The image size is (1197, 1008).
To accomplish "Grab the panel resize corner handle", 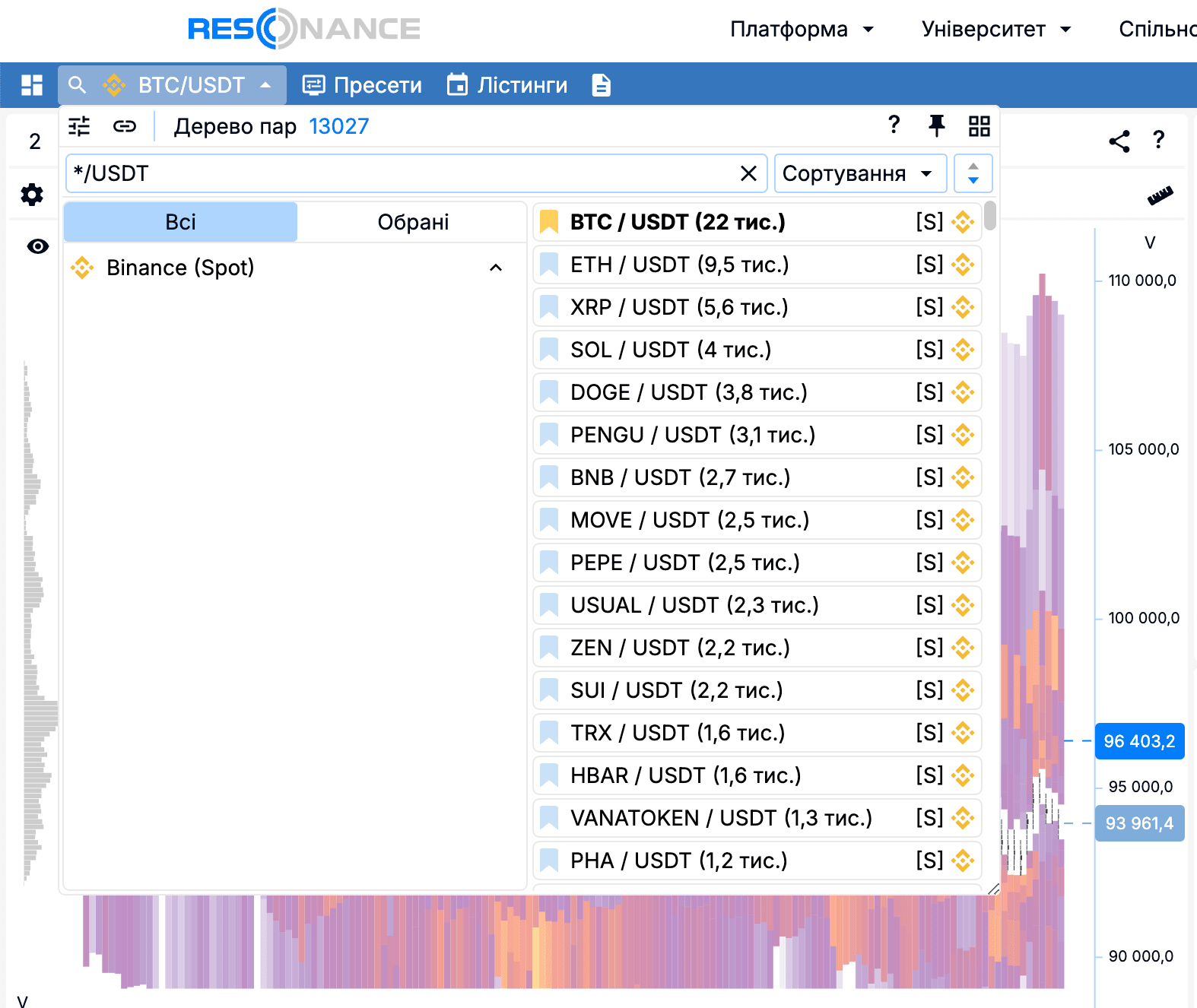I will click(993, 889).
